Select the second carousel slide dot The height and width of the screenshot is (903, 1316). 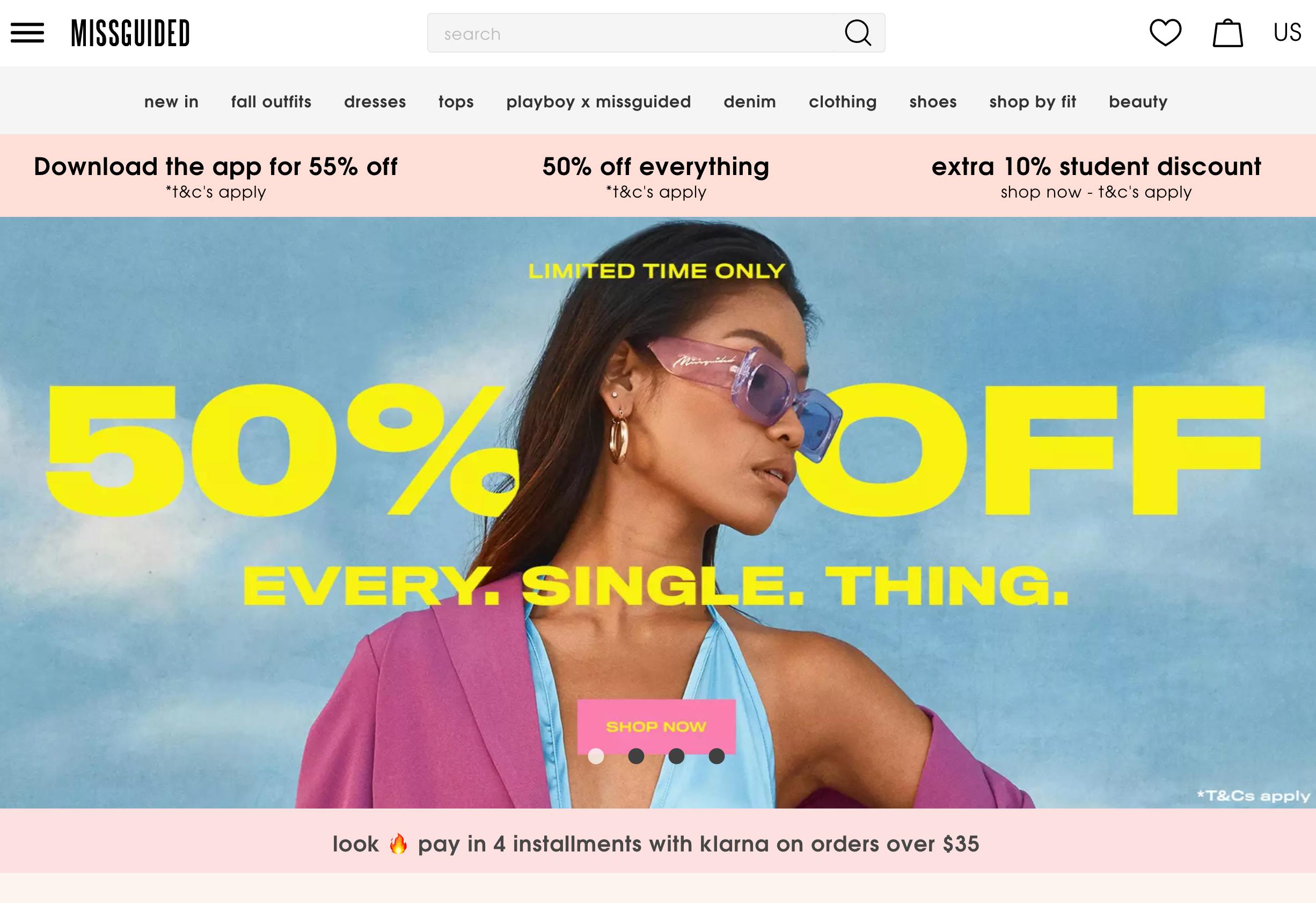coord(636,756)
